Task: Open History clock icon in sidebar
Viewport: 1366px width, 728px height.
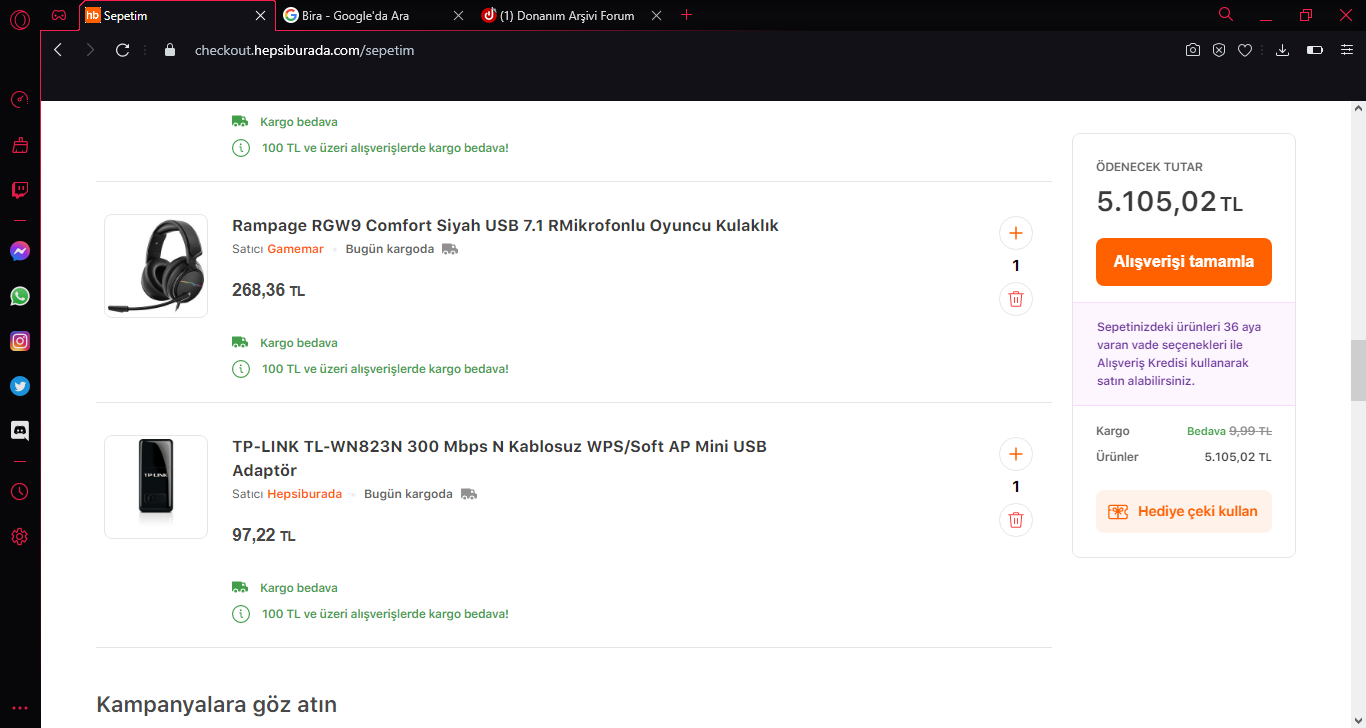Action: tap(19, 492)
